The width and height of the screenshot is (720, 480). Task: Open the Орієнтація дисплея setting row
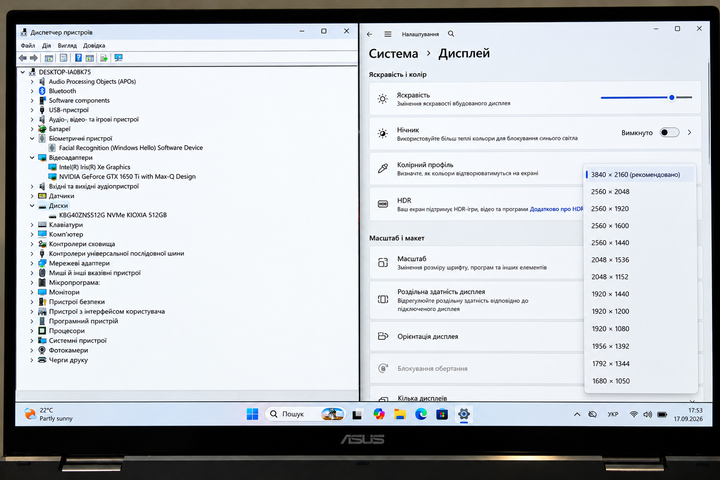pos(475,336)
